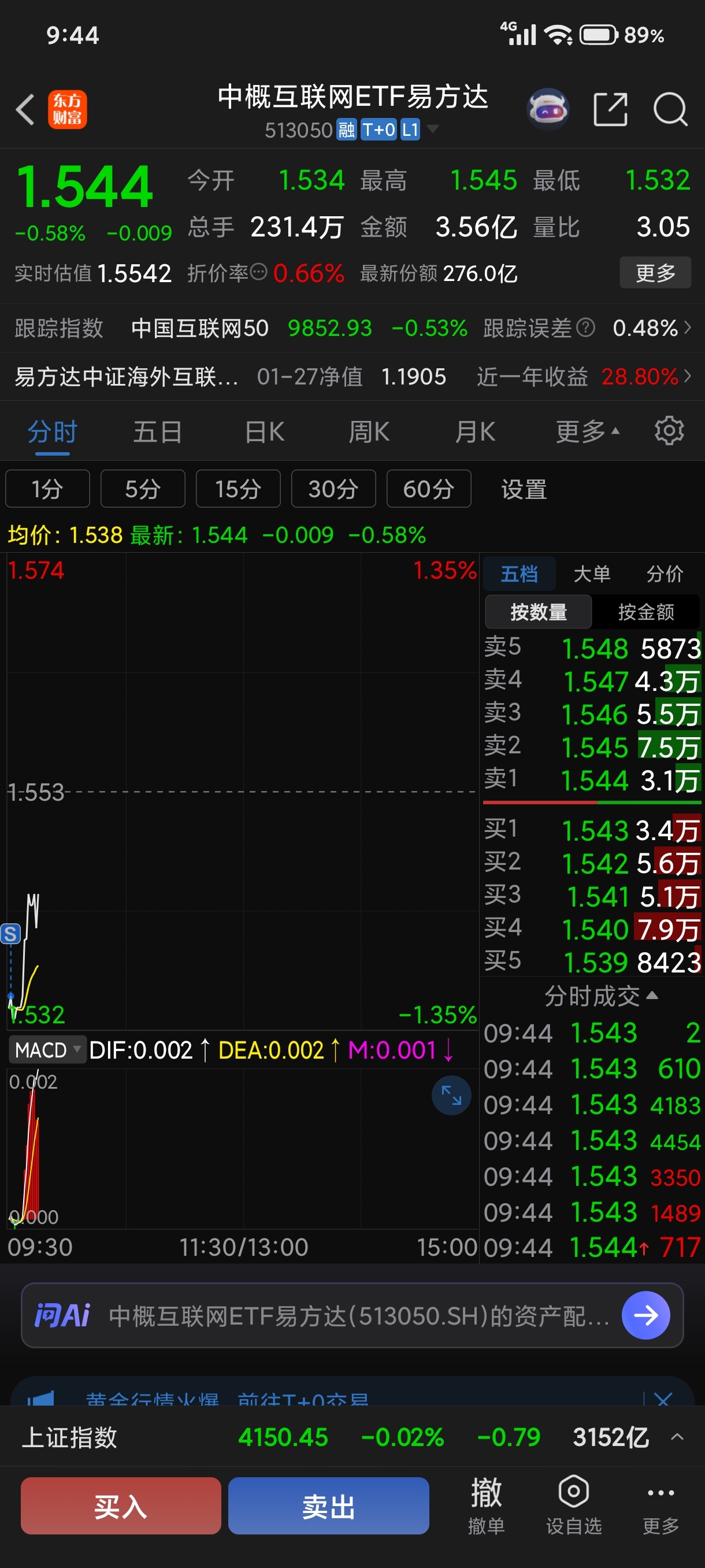Switch to the 分价 tab
The width and height of the screenshot is (705, 1568).
pos(664,574)
